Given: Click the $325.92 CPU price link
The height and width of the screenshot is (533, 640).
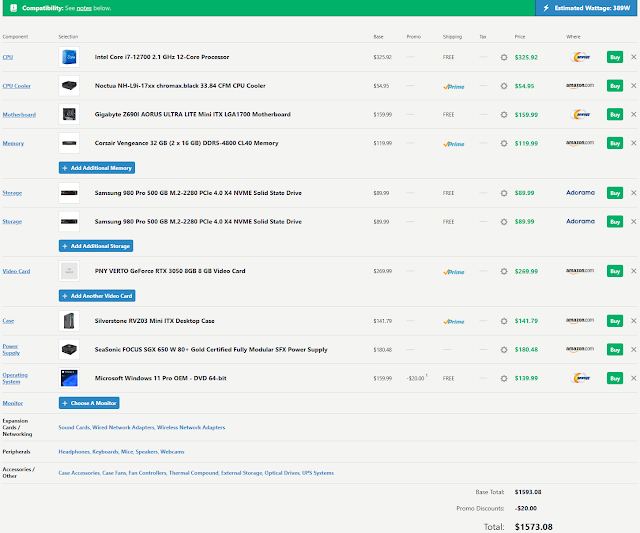Looking at the screenshot, I should coord(526,58).
